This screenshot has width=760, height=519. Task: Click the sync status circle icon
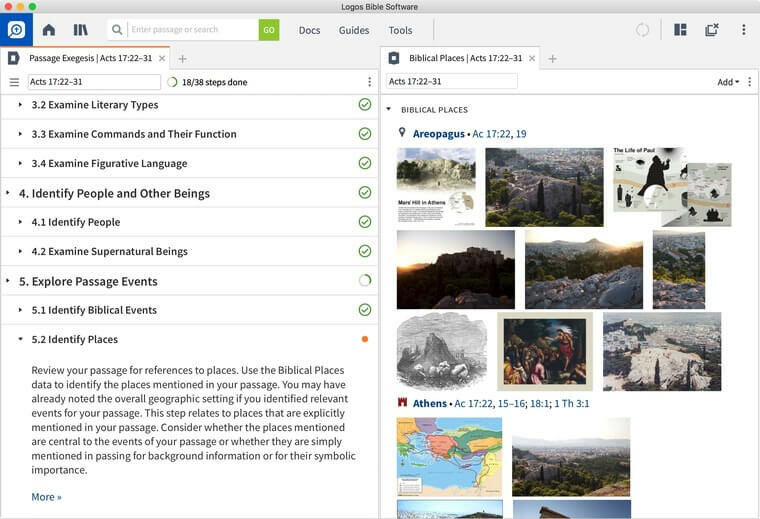click(642, 30)
